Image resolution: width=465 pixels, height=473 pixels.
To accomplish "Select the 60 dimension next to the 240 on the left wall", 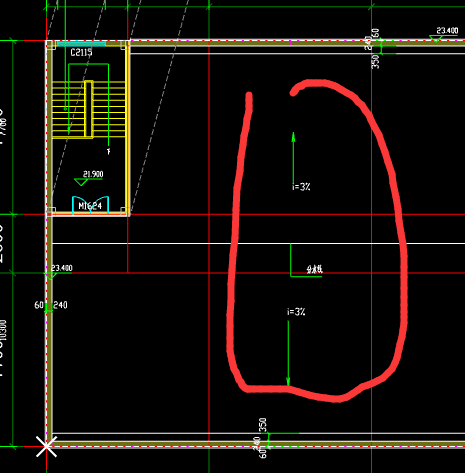I will [39, 305].
